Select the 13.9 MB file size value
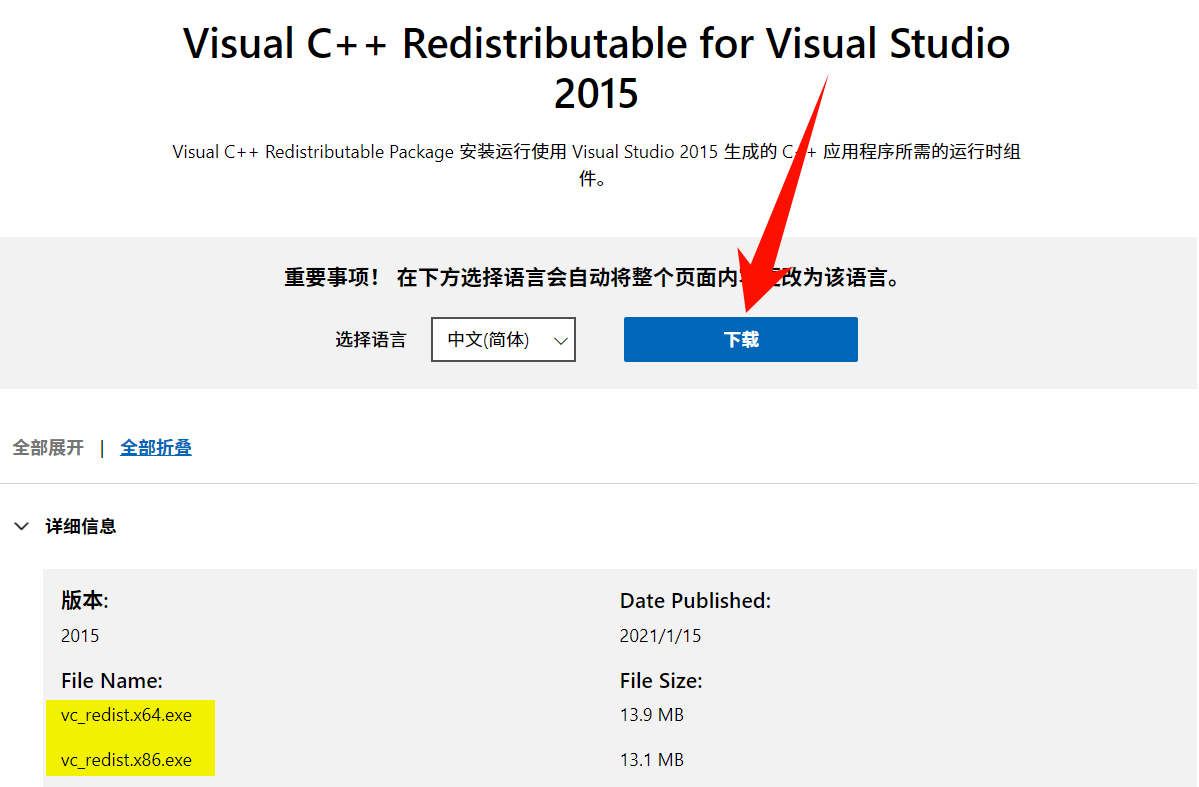1199x787 pixels. pos(650,714)
